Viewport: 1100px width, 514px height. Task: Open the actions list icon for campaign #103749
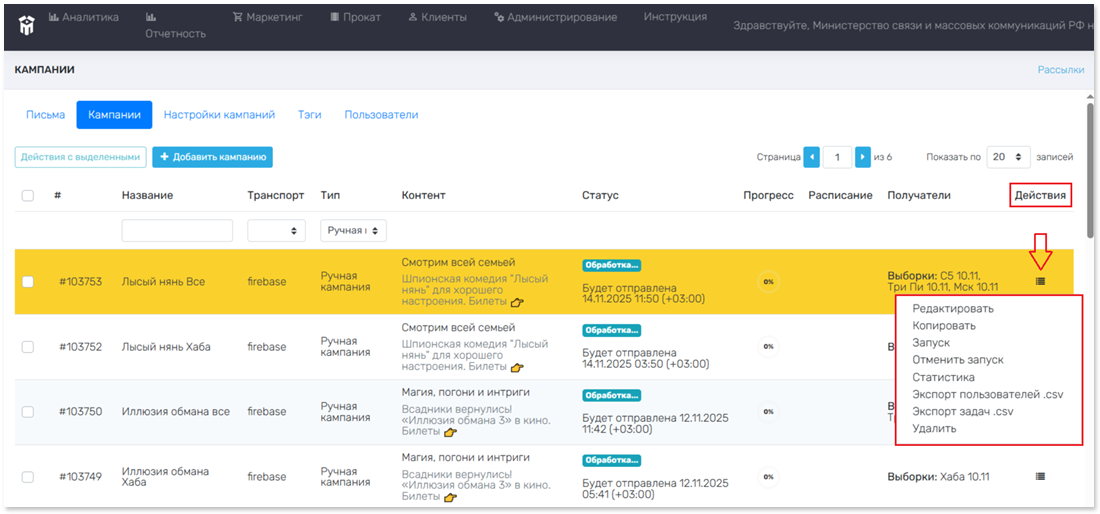click(x=1041, y=477)
